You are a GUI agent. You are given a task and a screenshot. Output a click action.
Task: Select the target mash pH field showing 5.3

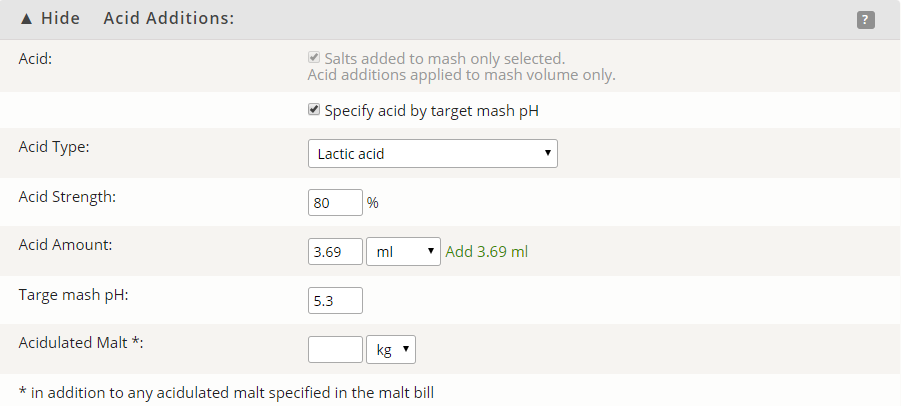point(335,300)
